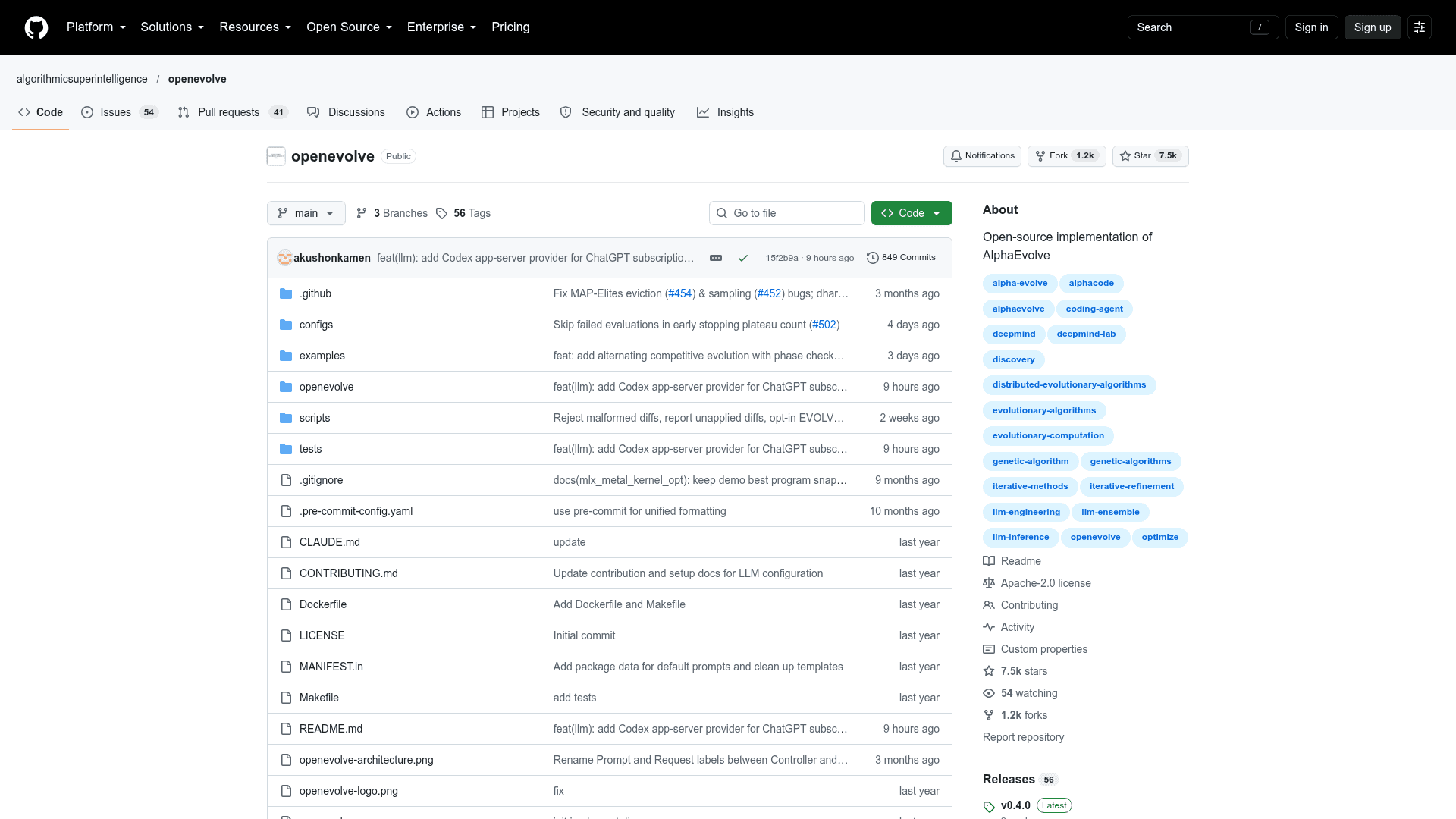
Task: Click the Notifications button
Action: tap(982, 156)
